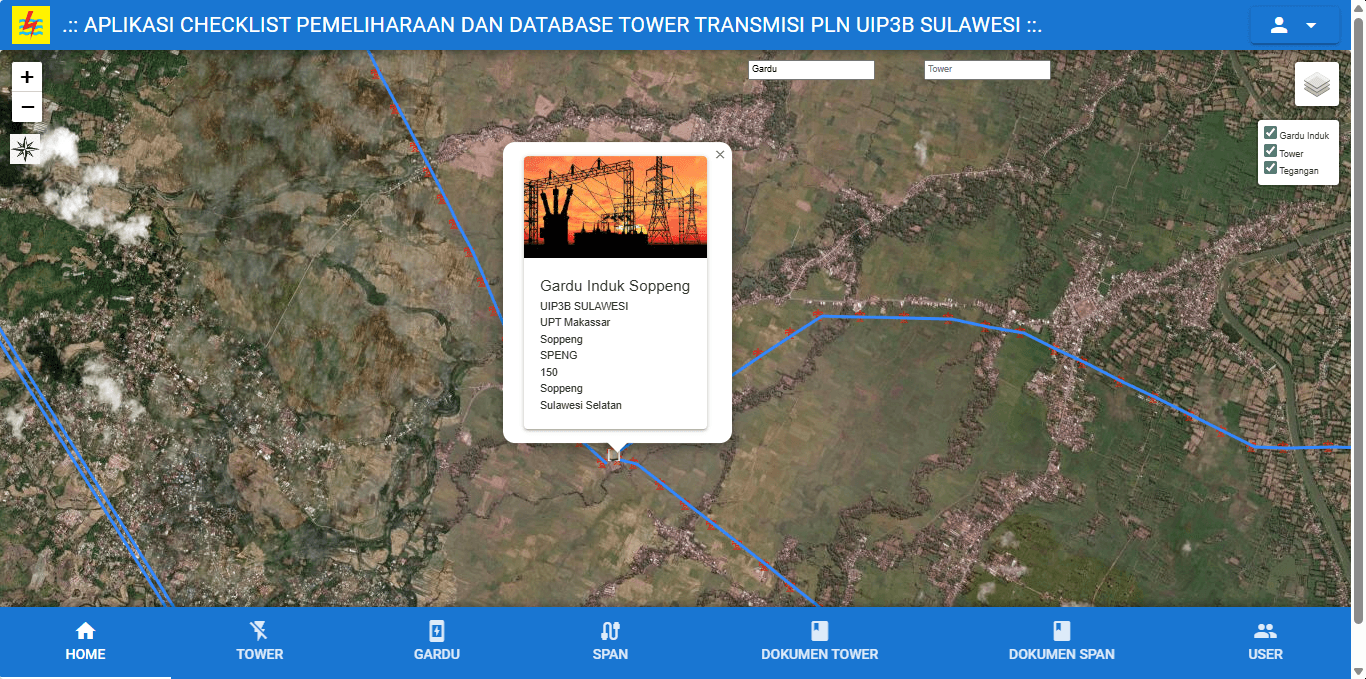This screenshot has width=1366, height=679.
Task: Open the TOWER tab
Action: click(259, 642)
